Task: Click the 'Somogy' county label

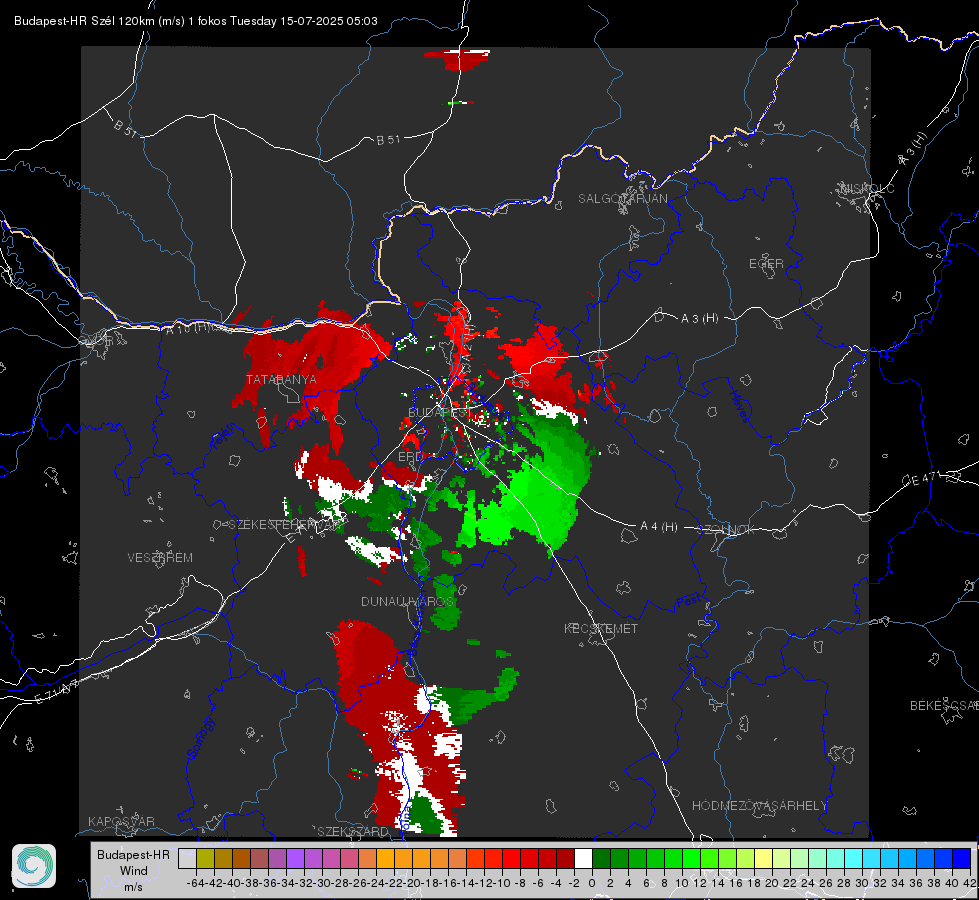Action: tap(201, 738)
